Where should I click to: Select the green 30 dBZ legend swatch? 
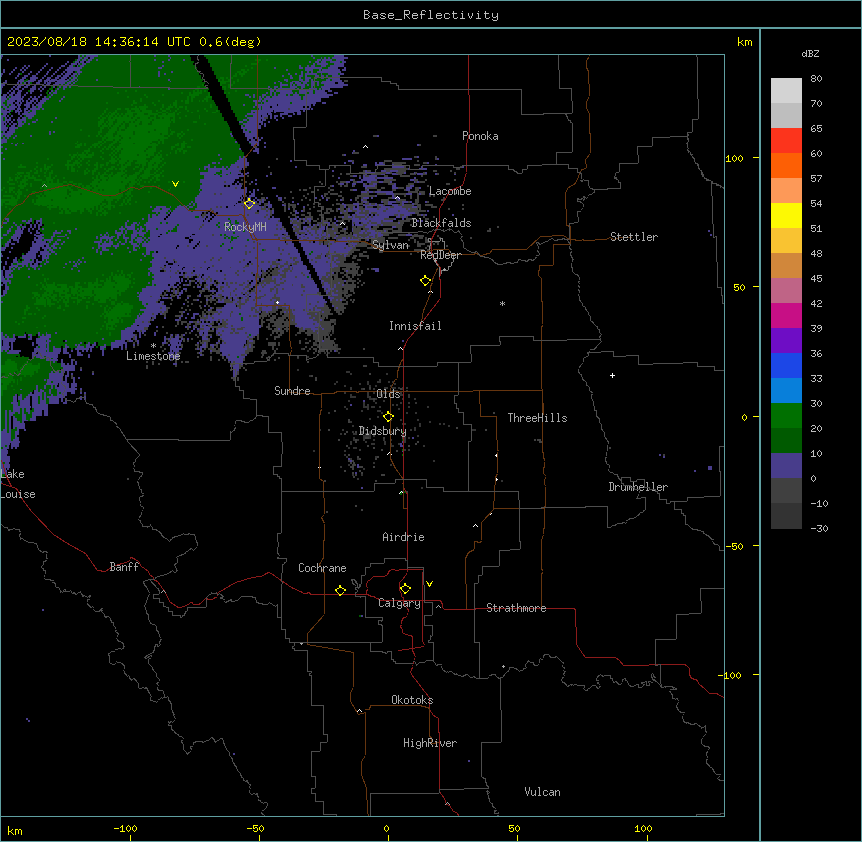coord(786,416)
